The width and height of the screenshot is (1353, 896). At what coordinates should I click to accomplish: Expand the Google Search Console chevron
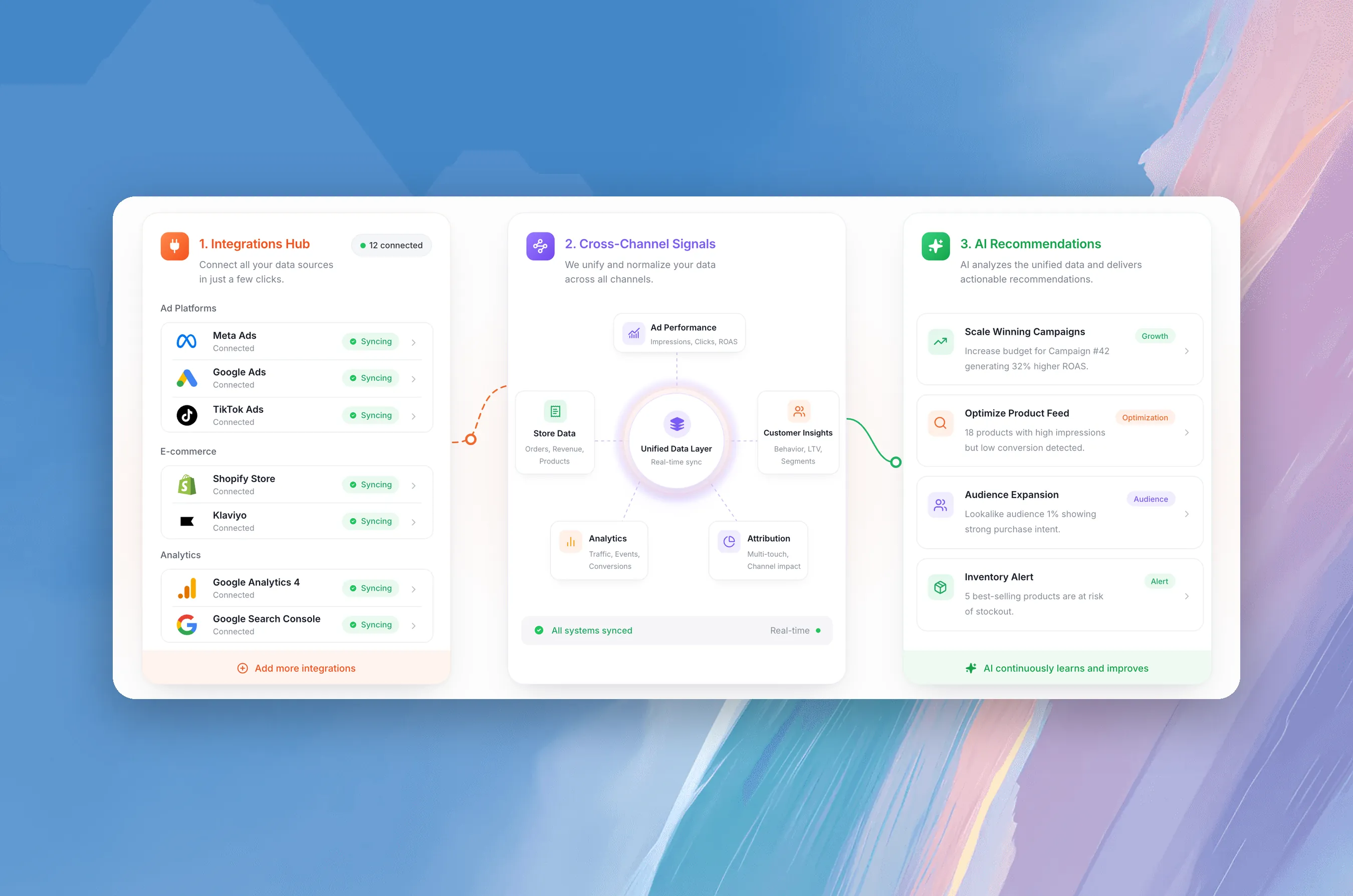[x=413, y=626]
